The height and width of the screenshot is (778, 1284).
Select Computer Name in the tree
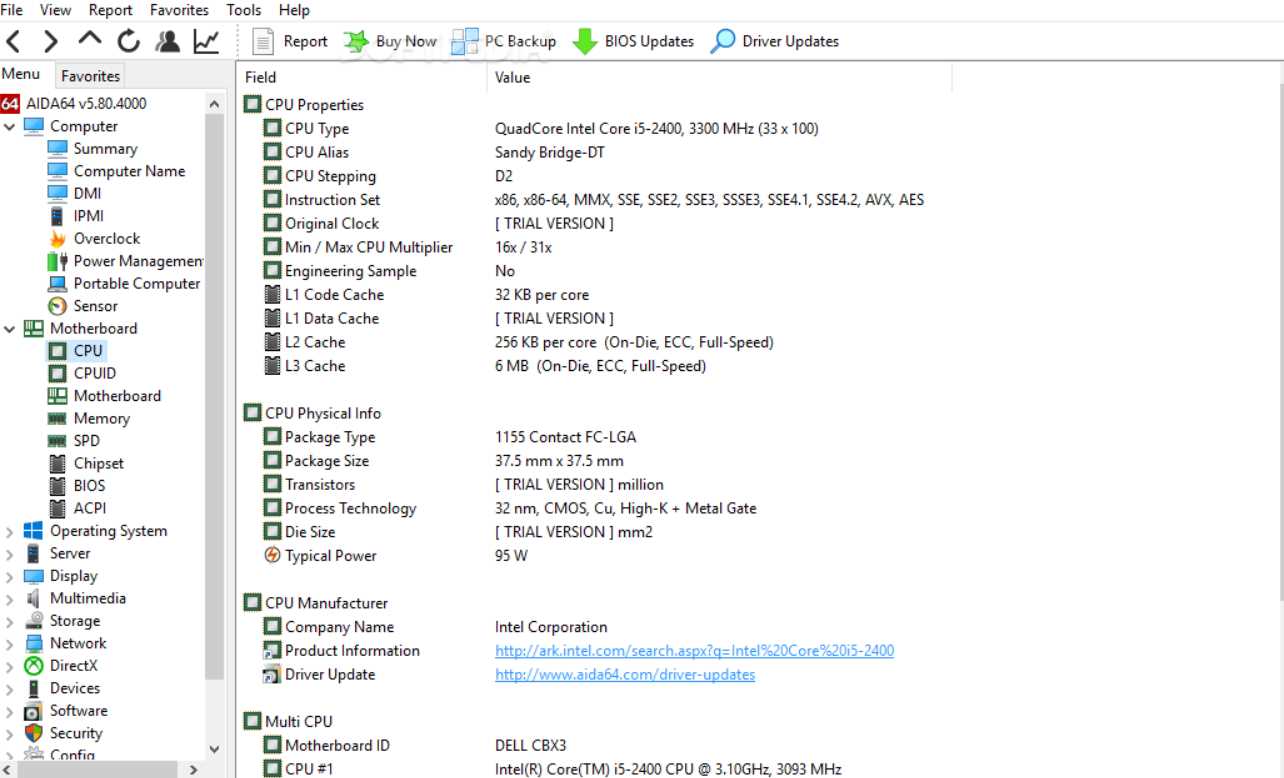(x=116, y=171)
